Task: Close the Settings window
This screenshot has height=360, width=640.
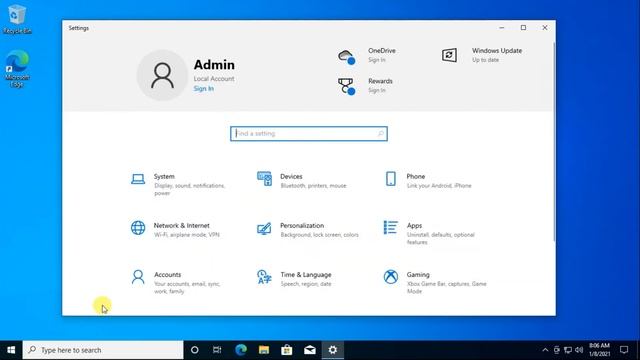Action: click(x=544, y=28)
